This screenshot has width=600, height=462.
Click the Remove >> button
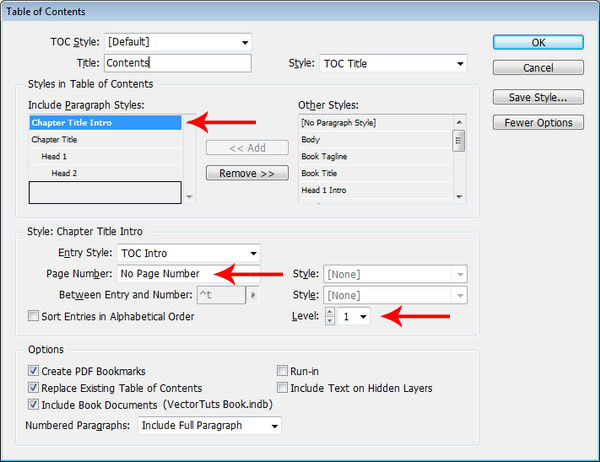(x=247, y=173)
